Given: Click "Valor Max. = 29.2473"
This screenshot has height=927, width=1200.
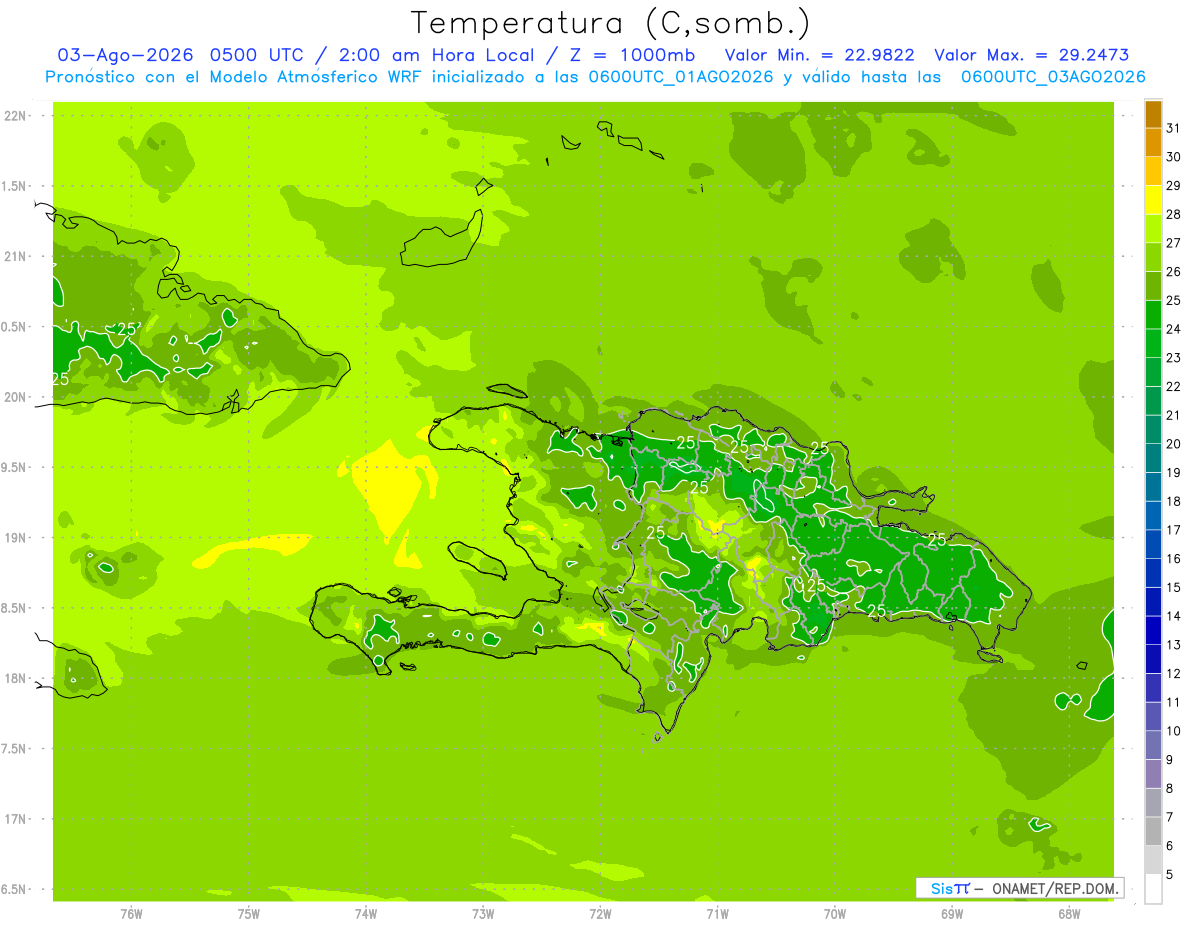Looking at the screenshot, I should pyautogui.click(x=1031, y=55).
